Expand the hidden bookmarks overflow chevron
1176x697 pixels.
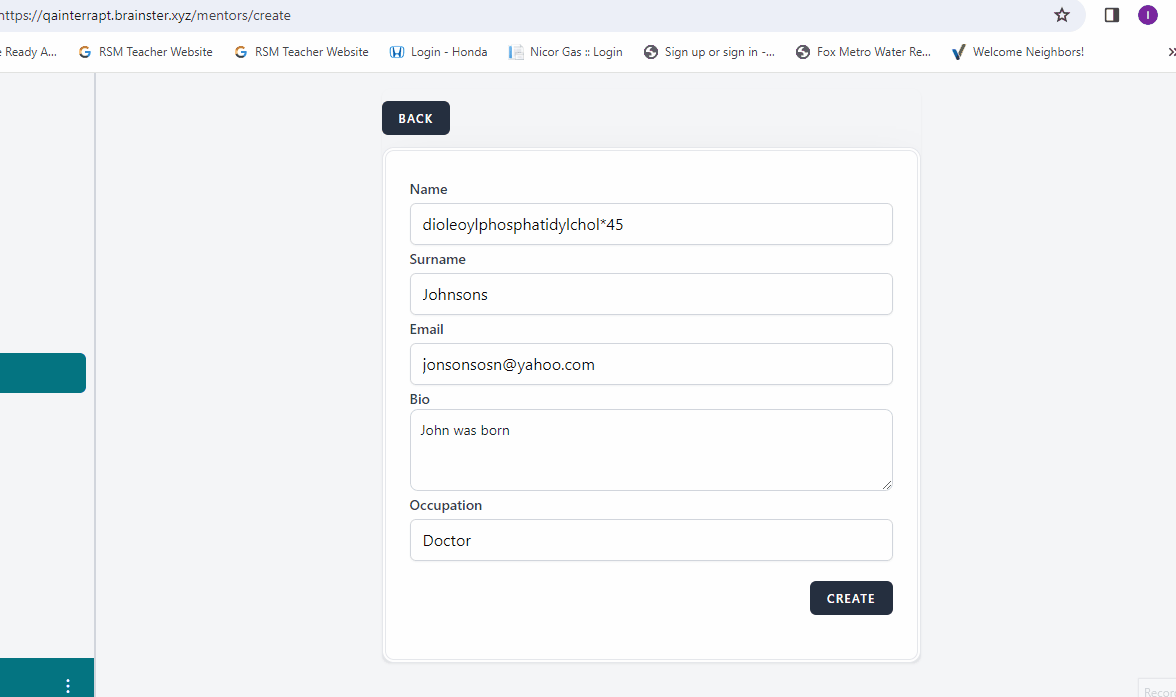1170,52
